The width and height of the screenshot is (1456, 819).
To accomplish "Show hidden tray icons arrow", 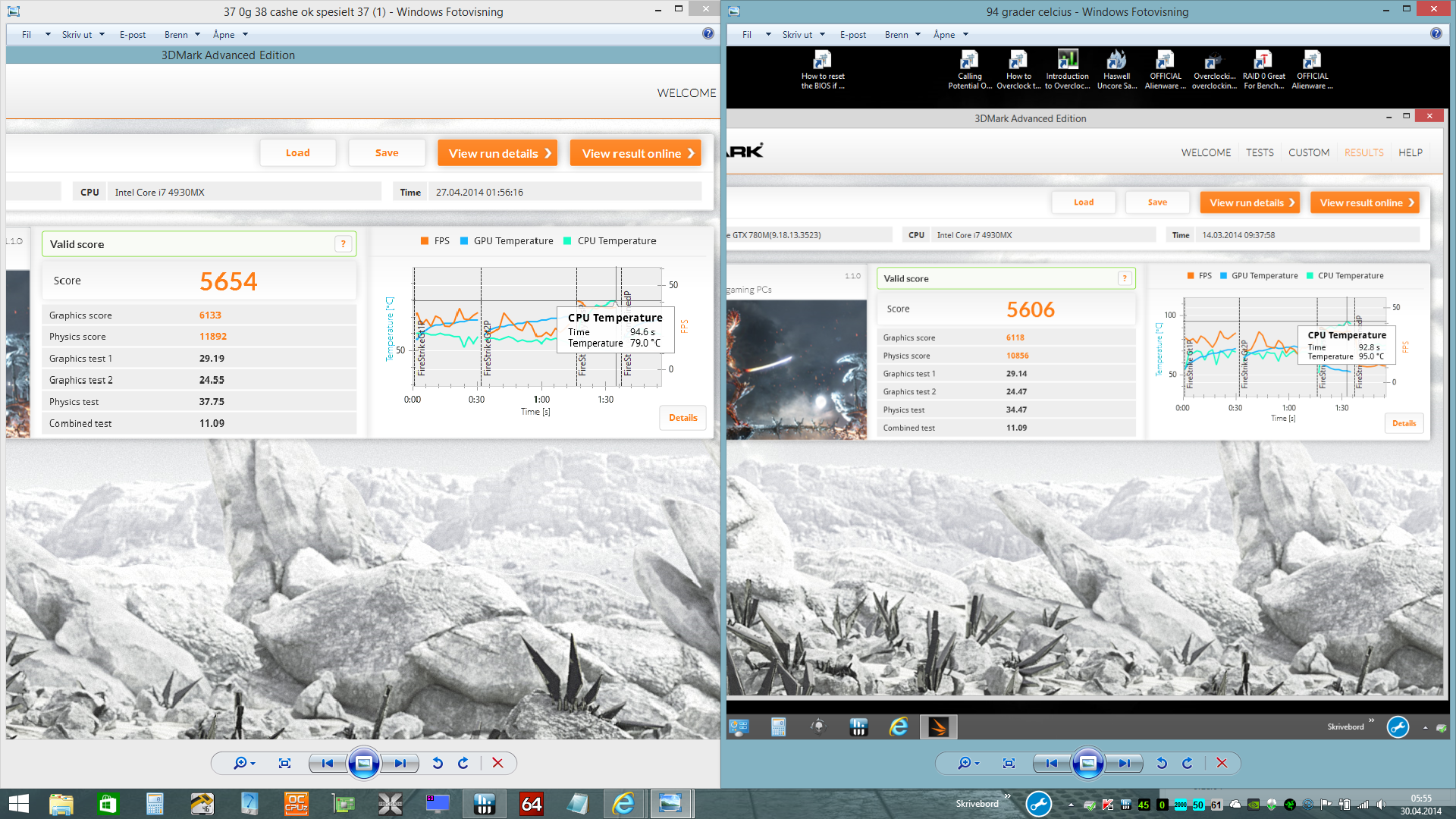I will pyautogui.click(x=1071, y=805).
